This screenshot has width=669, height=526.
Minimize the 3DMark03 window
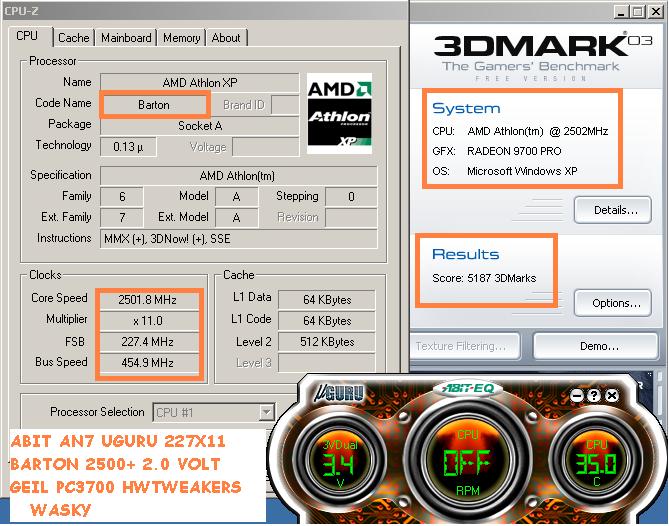click(621, 12)
